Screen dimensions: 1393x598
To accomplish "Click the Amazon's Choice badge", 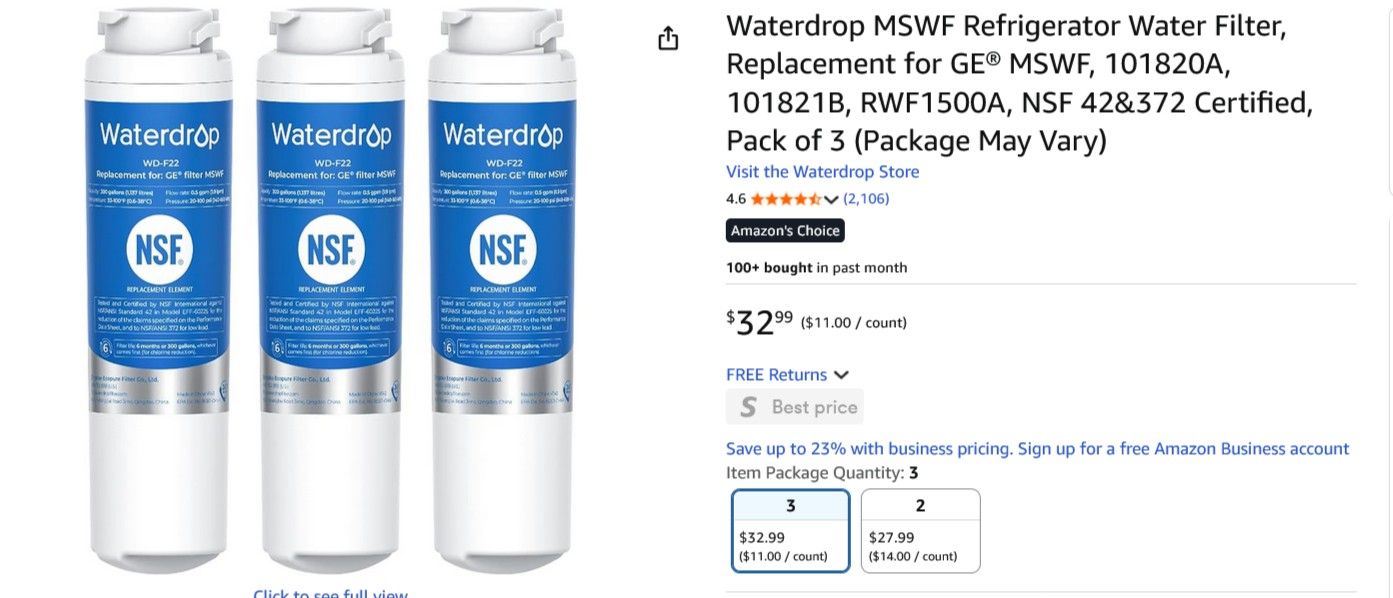I will [785, 231].
